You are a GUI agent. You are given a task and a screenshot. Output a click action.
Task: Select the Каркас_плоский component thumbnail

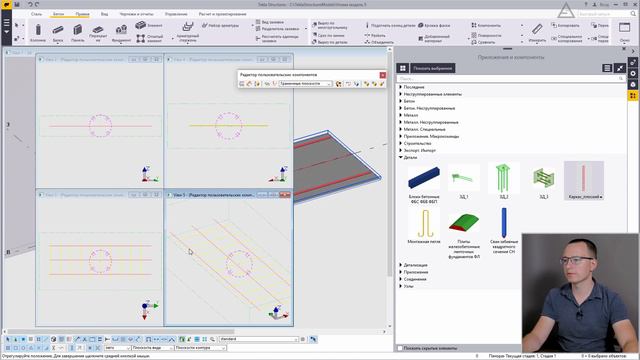(x=584, y=180)
